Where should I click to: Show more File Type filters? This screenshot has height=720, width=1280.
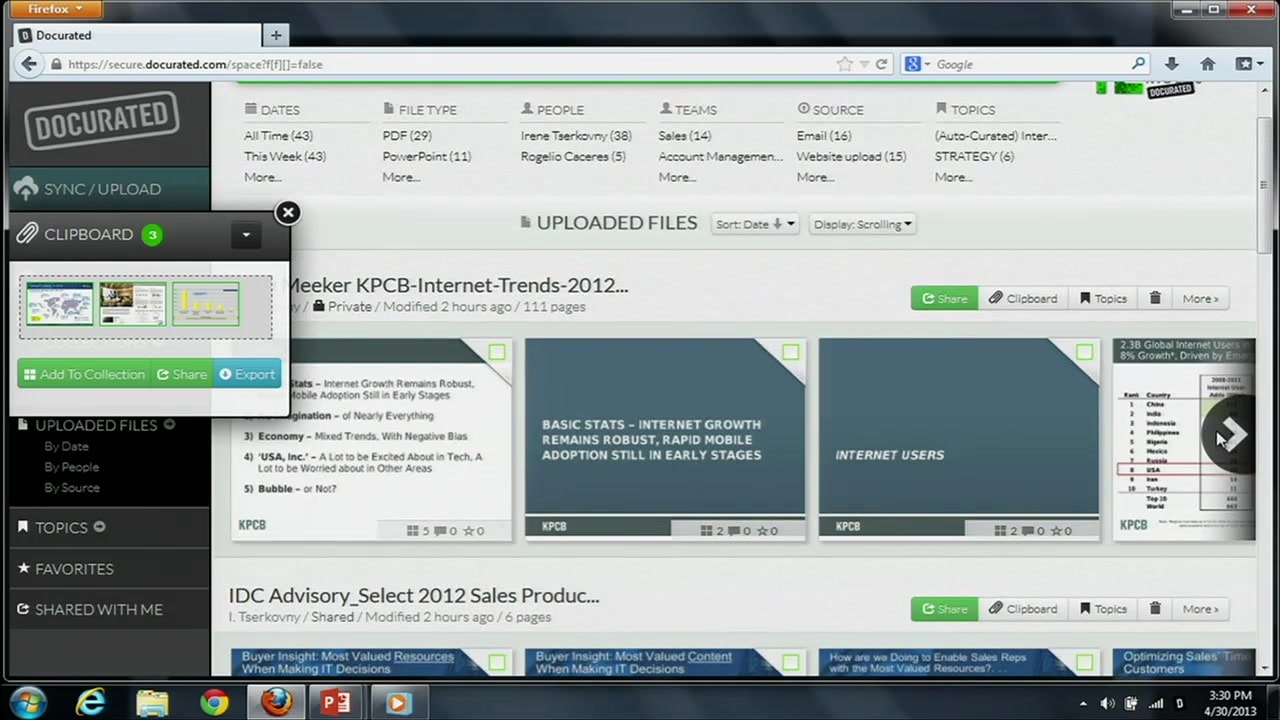coord(401,177)
